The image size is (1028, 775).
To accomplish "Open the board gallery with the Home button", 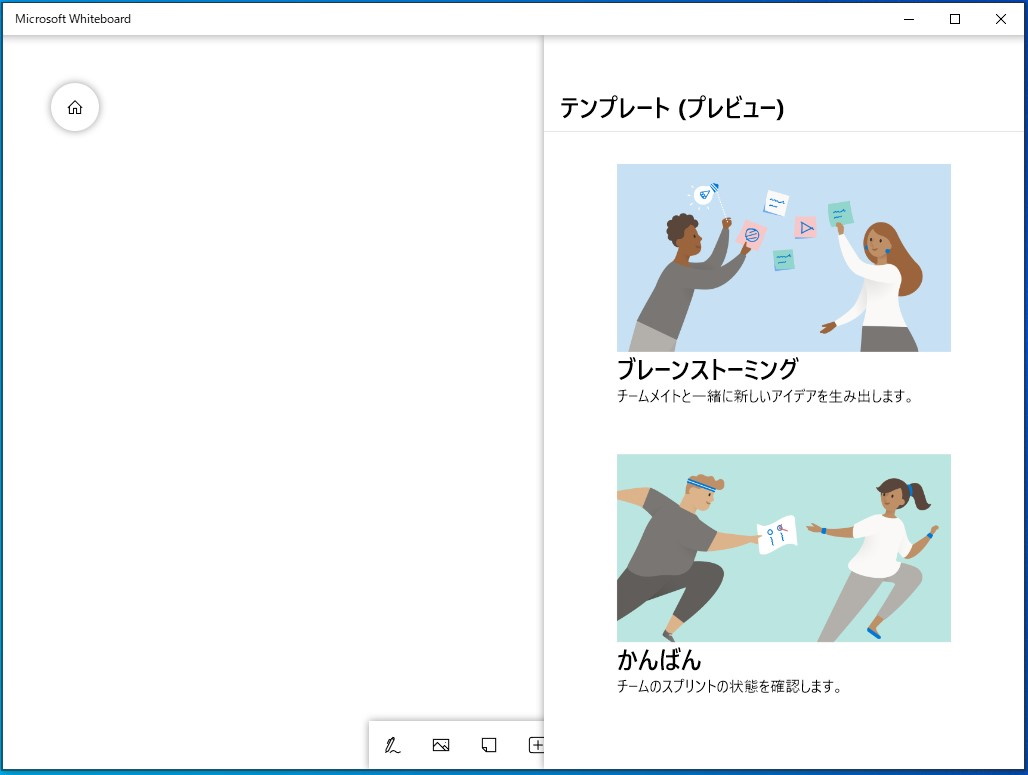I will (74, 107).
